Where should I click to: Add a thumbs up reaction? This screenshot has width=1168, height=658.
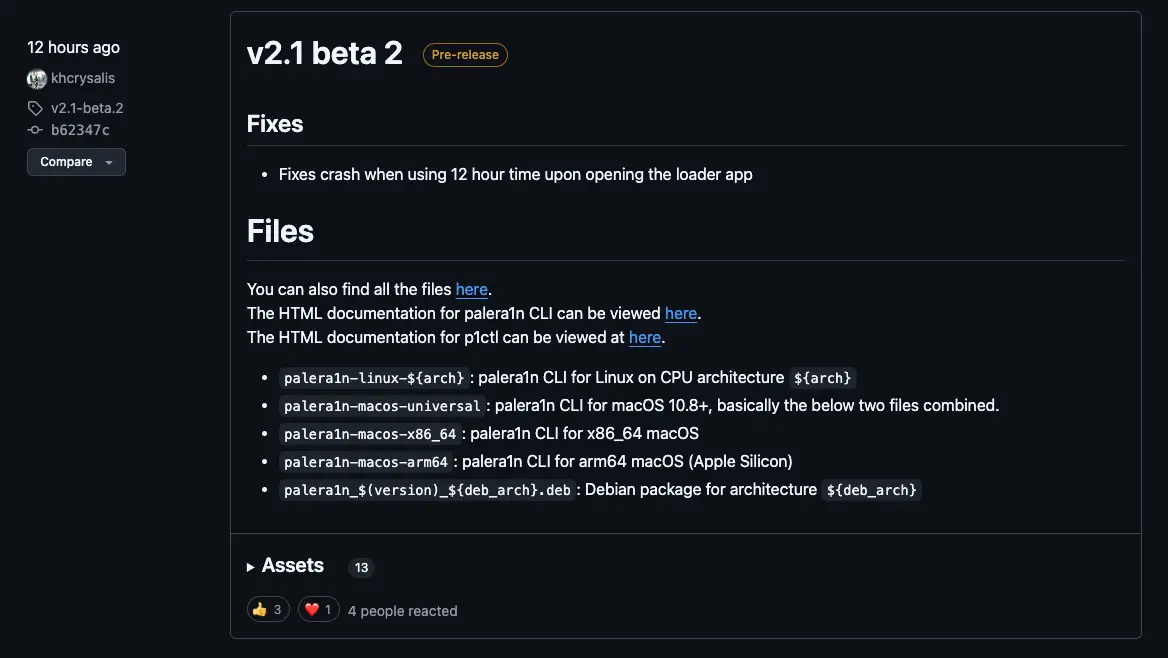[267, 608]
